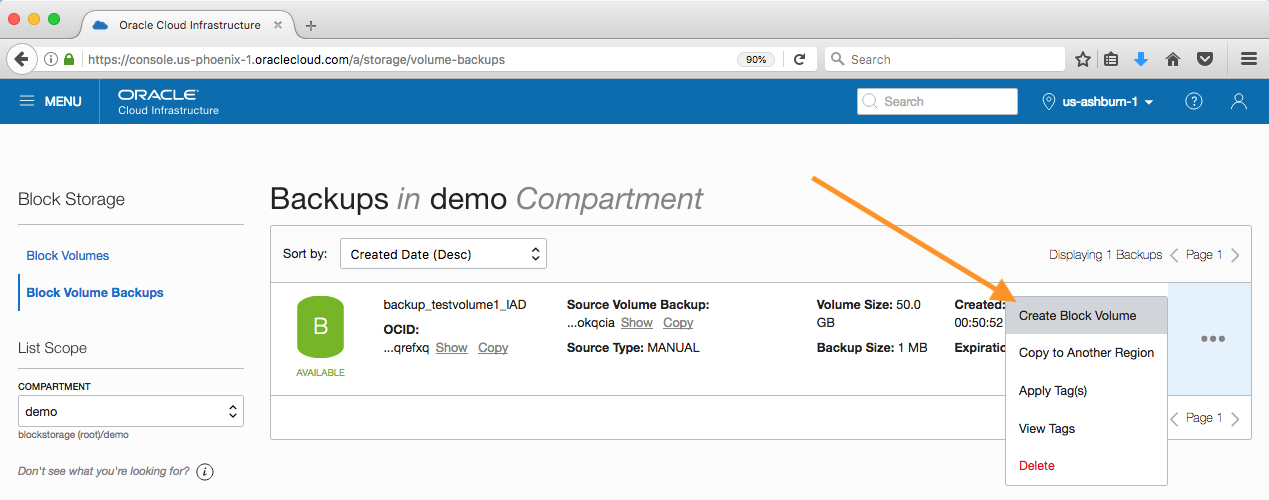Click Show link next to OCID
This screenshot has height=500, width=1269.
451,348
